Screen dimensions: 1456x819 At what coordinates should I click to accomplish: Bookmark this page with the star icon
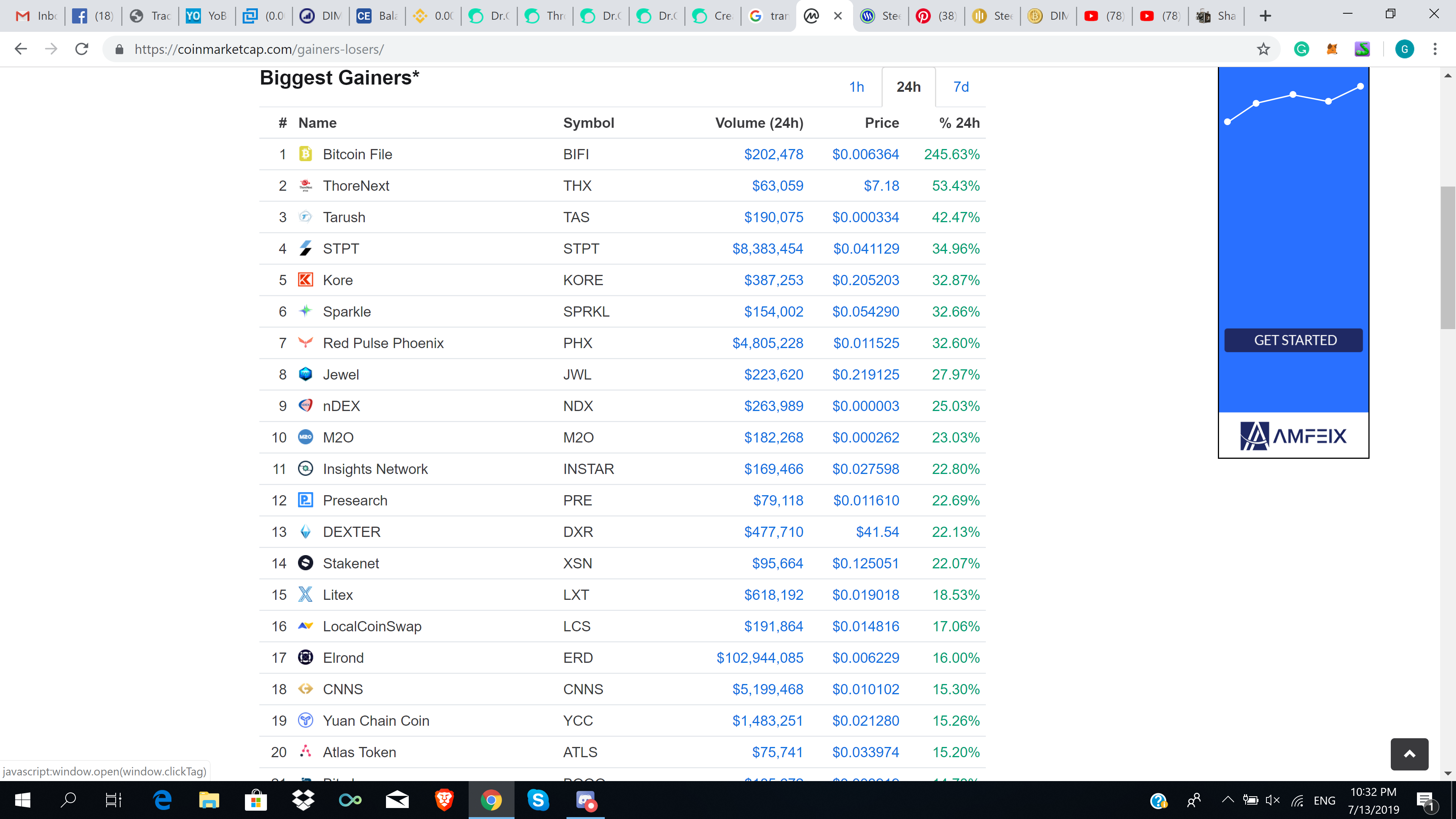1263,49
